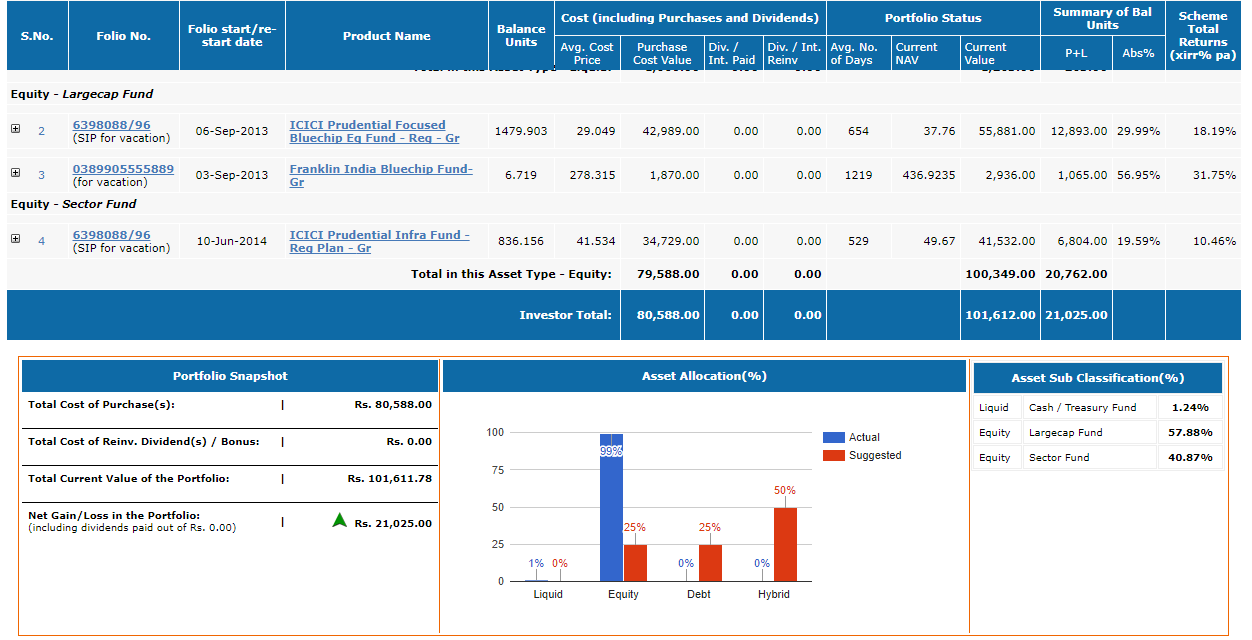Click the S.No. column header
This screenshot has width=1252, height=640.
click(x=37, y=36)
